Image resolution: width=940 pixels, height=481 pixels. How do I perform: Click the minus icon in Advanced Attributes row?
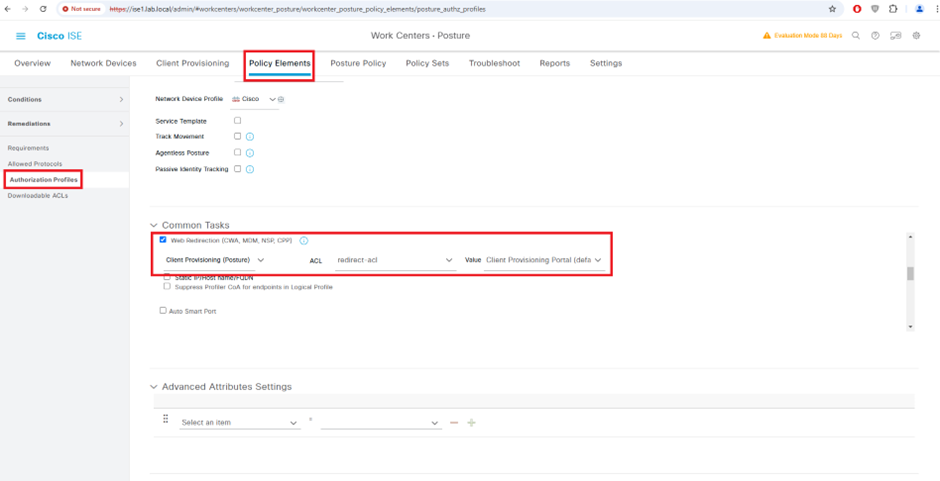[454, 423]
